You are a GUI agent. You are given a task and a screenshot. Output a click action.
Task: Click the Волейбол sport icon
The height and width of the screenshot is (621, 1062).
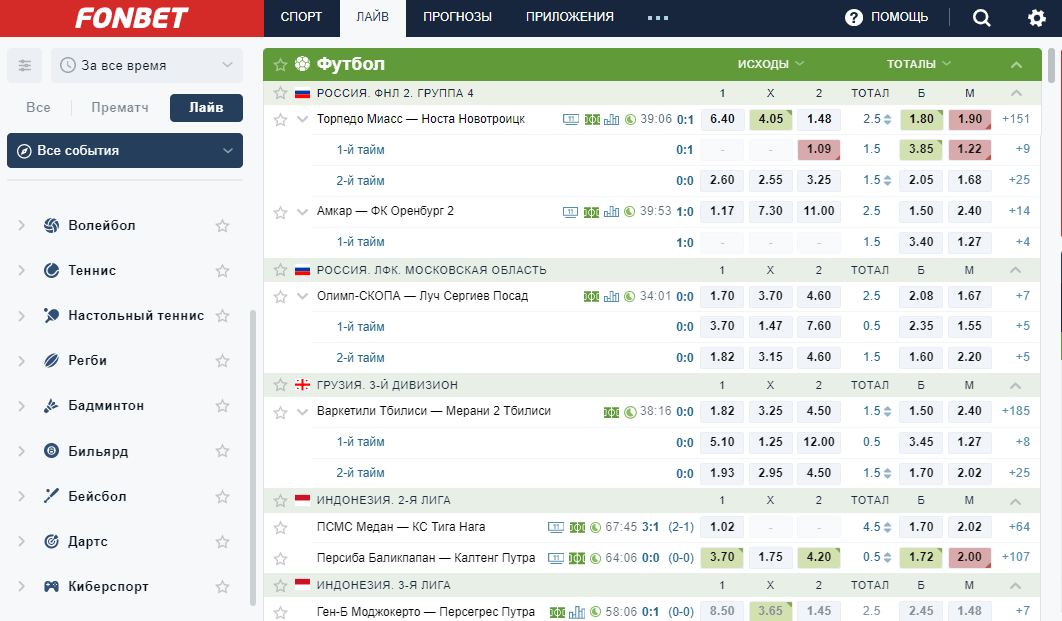51,226
